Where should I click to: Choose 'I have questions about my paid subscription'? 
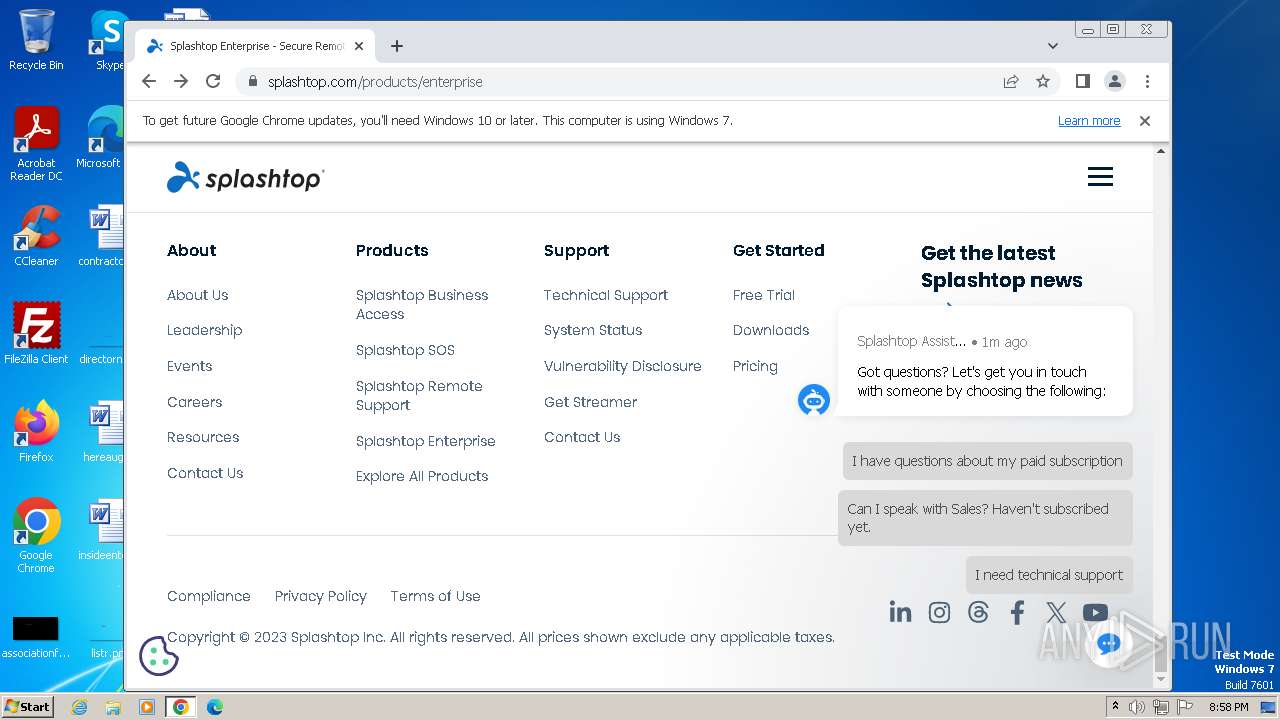[987, 461]
